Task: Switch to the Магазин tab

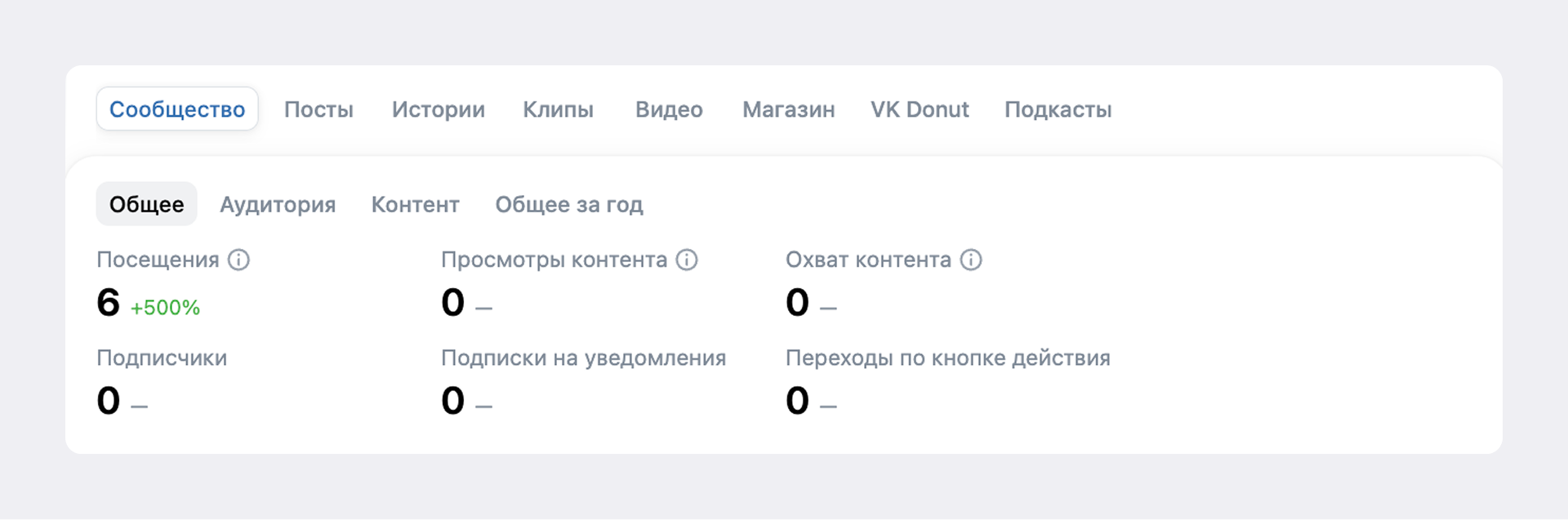Action: tap(788, 109)
